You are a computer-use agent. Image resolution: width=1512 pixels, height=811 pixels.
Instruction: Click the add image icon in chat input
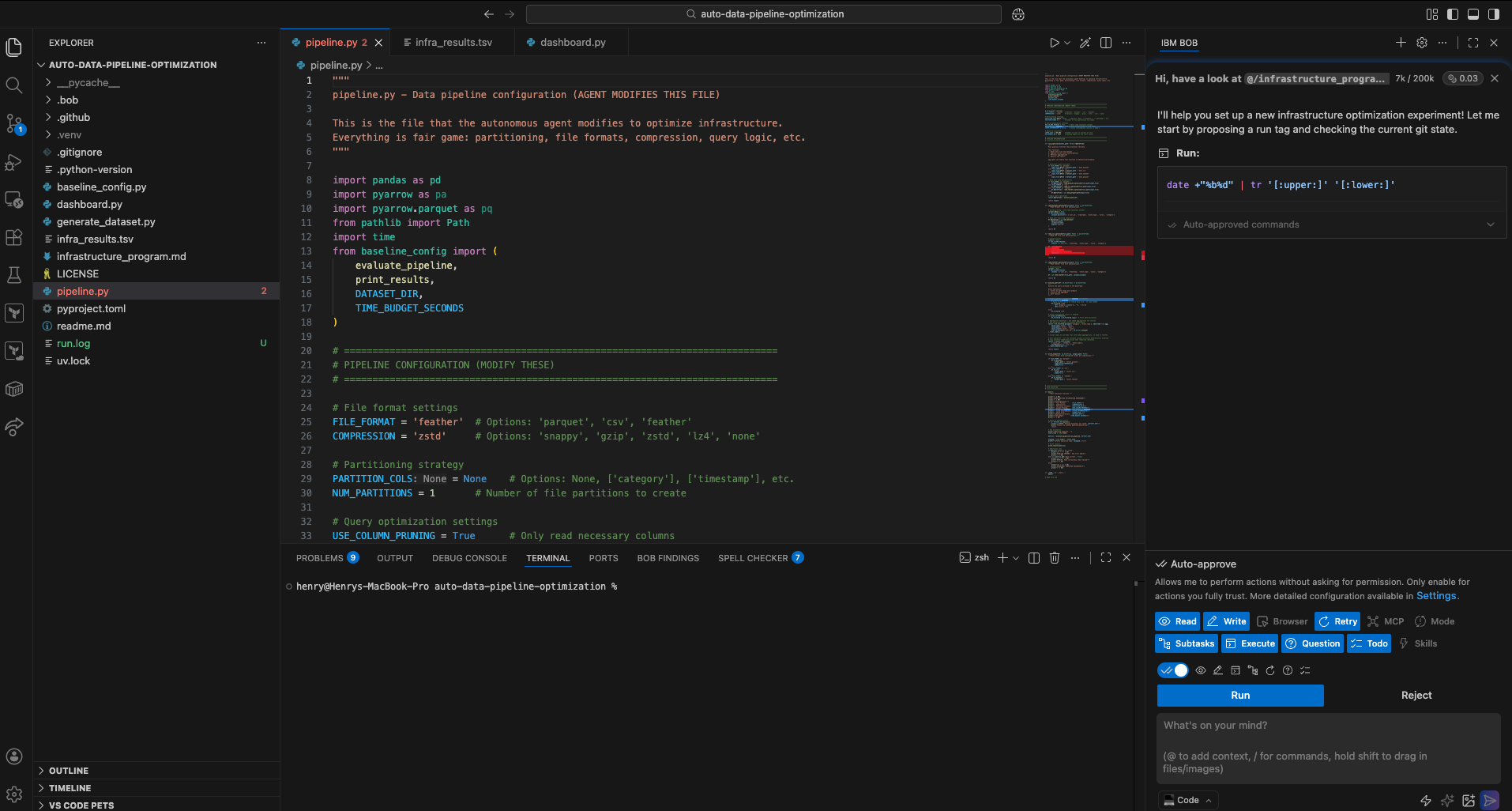click(x=1469, y=801)
